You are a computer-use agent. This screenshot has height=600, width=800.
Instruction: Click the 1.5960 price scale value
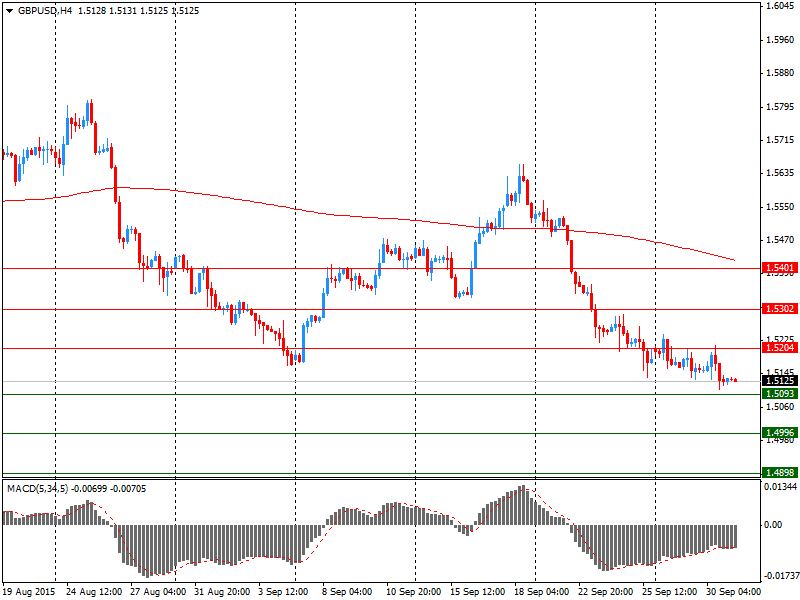(781, 39)
